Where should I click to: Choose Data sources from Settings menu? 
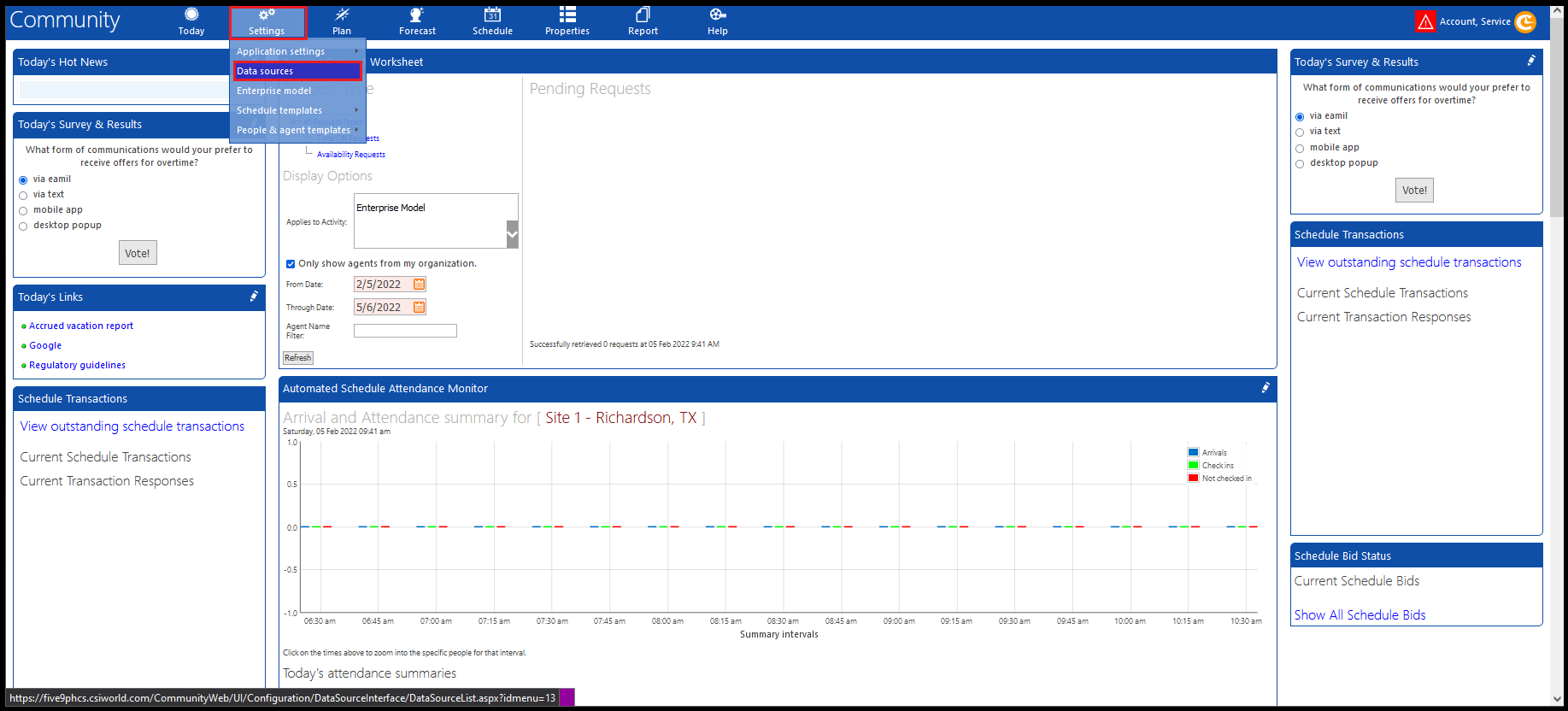pos(298,71)
